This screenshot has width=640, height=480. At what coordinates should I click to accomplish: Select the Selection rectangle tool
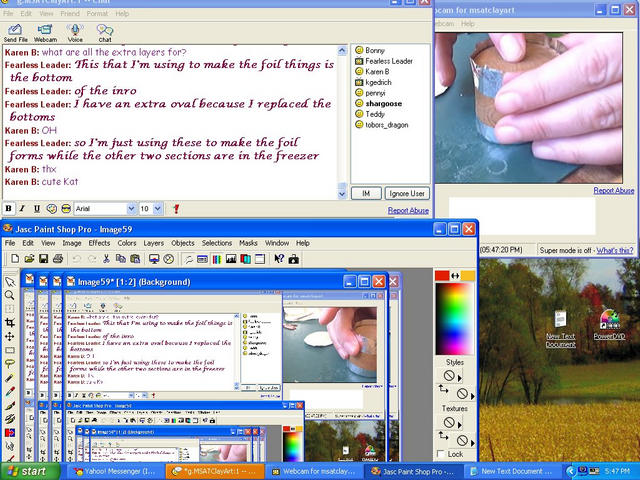(10, 351)
